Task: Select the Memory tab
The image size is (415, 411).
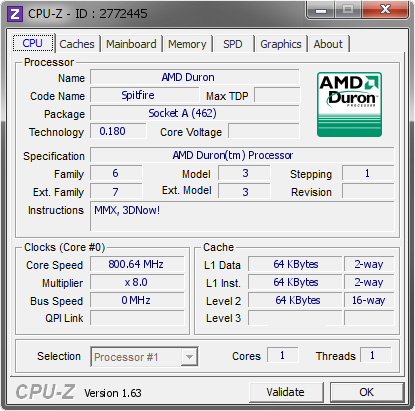Action: [x=187, y=44]
